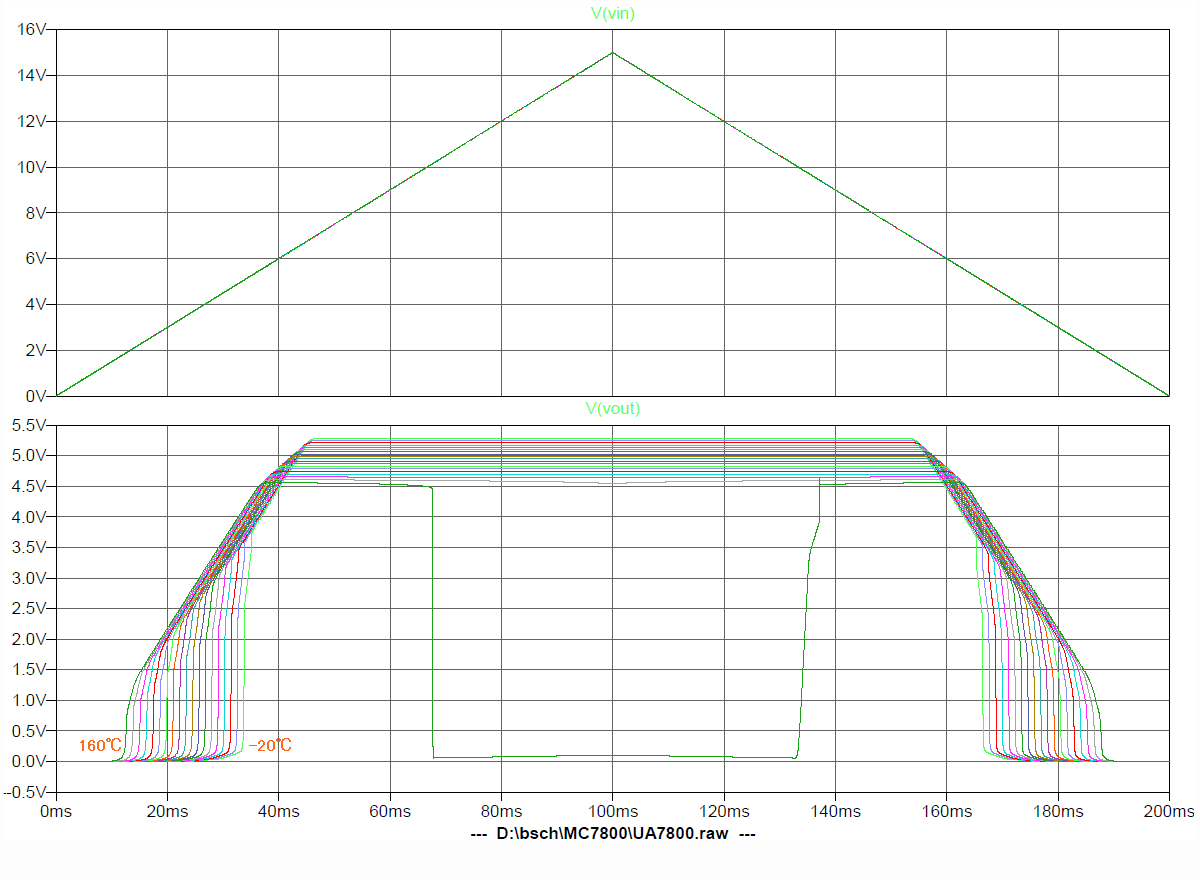This screenshot has height=880, width=1200.
Task: Click the 5.5V label on lower pane axis
Action: pyautogui.click(x=28, y=425)
